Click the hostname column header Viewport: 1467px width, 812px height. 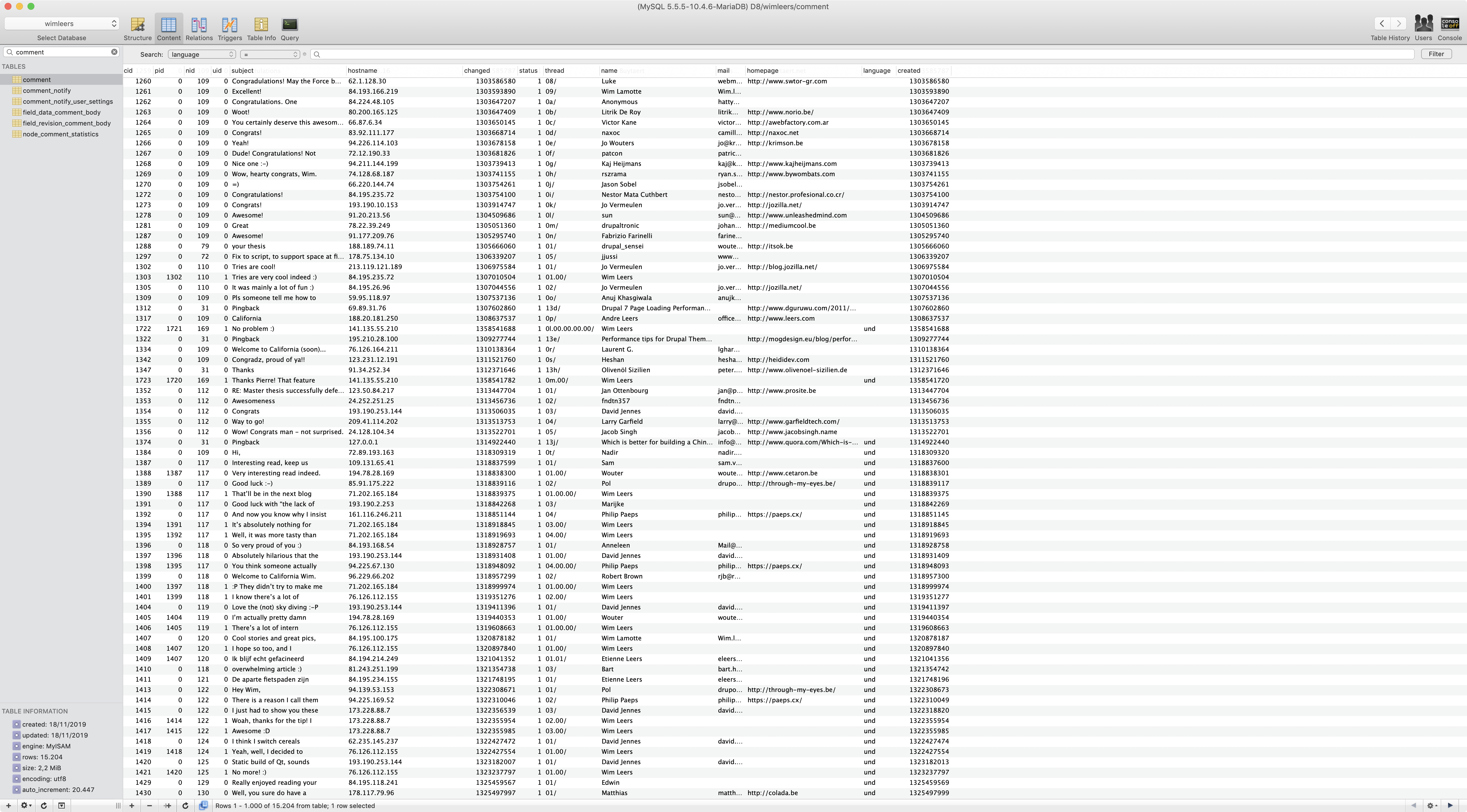point(363,70)
